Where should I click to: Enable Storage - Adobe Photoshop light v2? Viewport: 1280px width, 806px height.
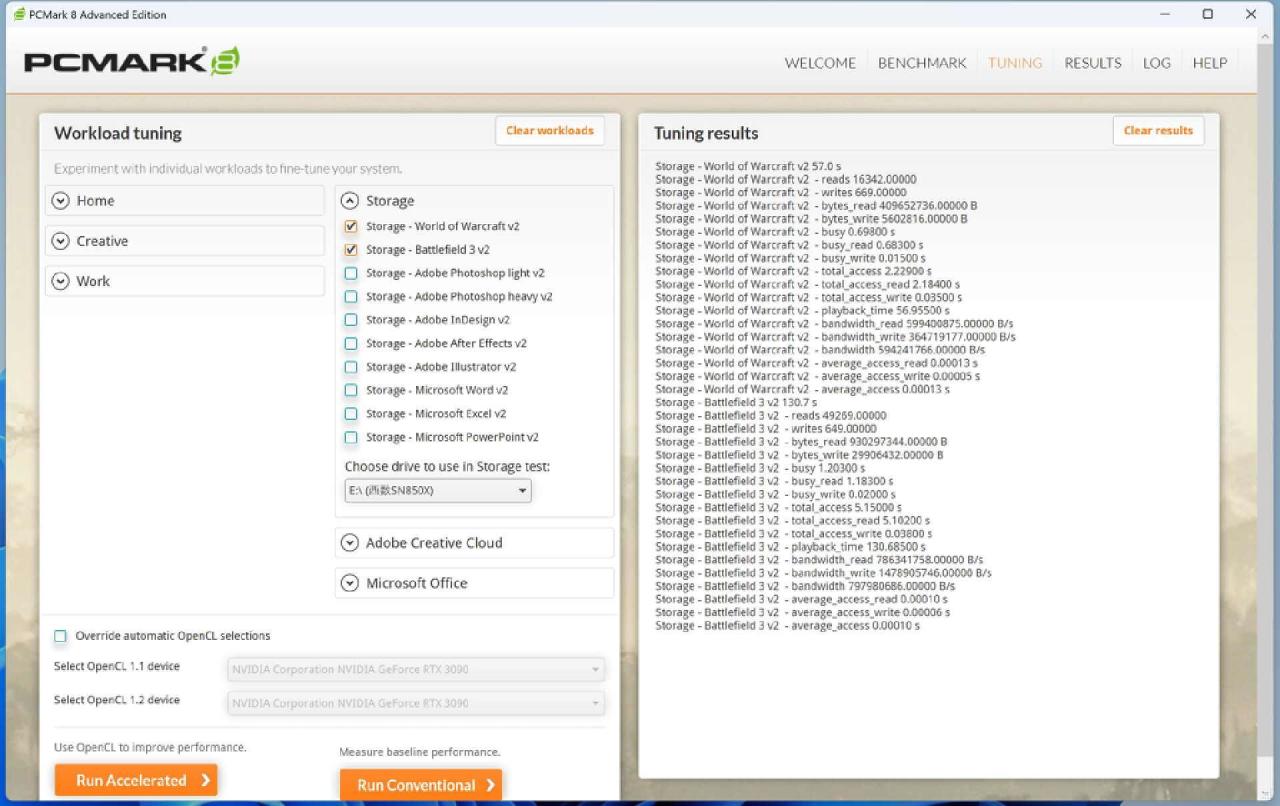[x=351, y=273]
